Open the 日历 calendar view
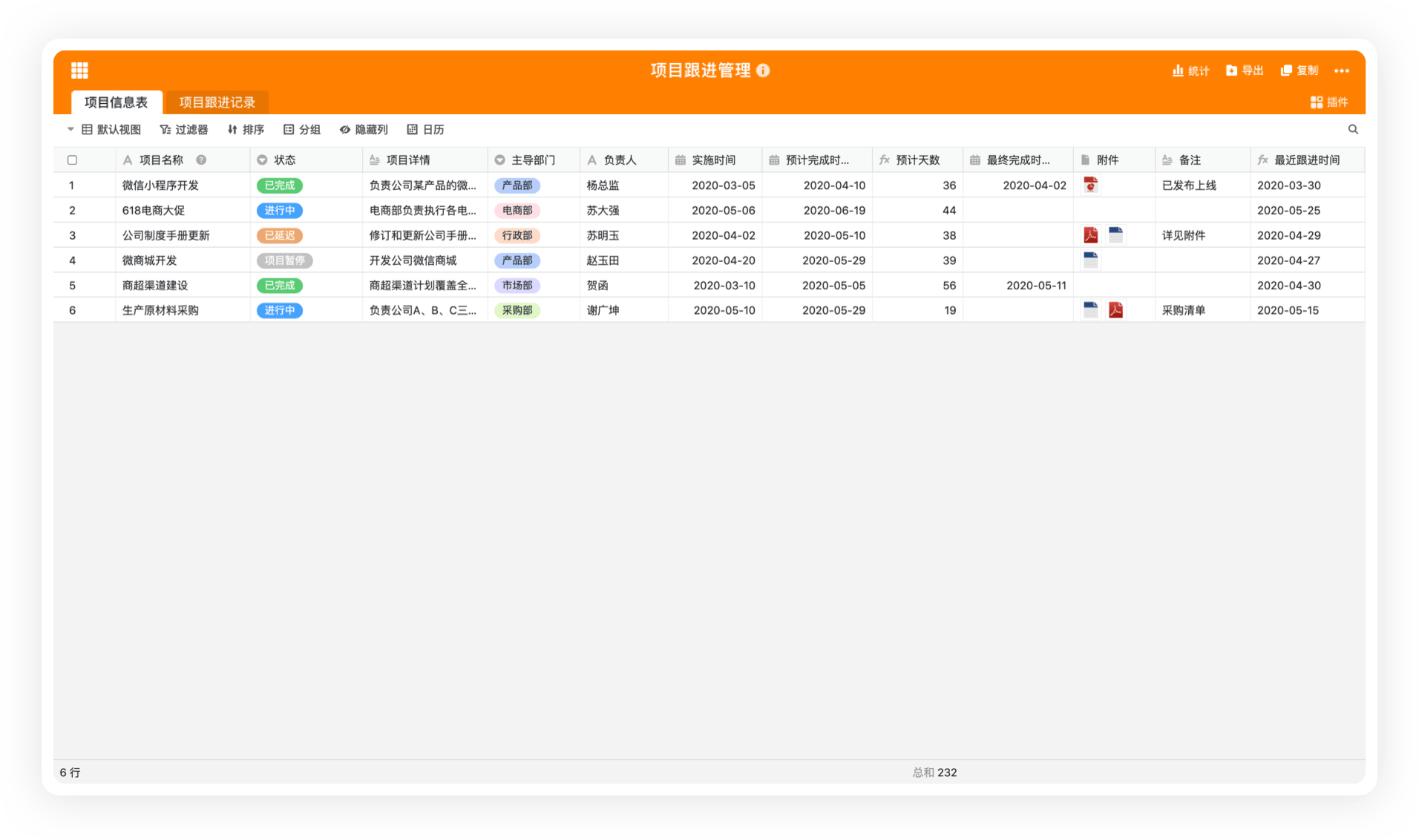Screen dimensions: 1419x840 (x=425, y=129)
